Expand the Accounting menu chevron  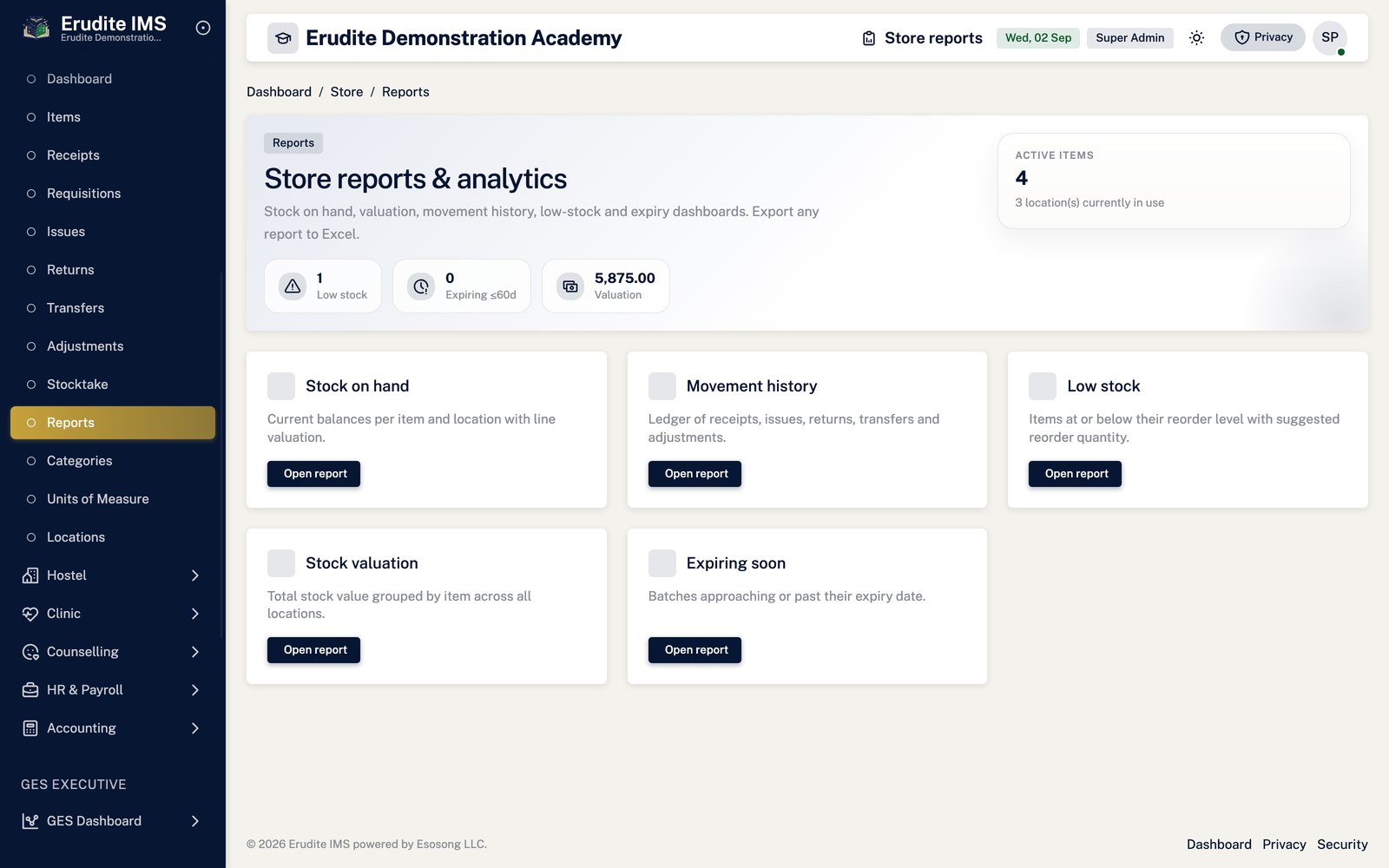[195, 728]
